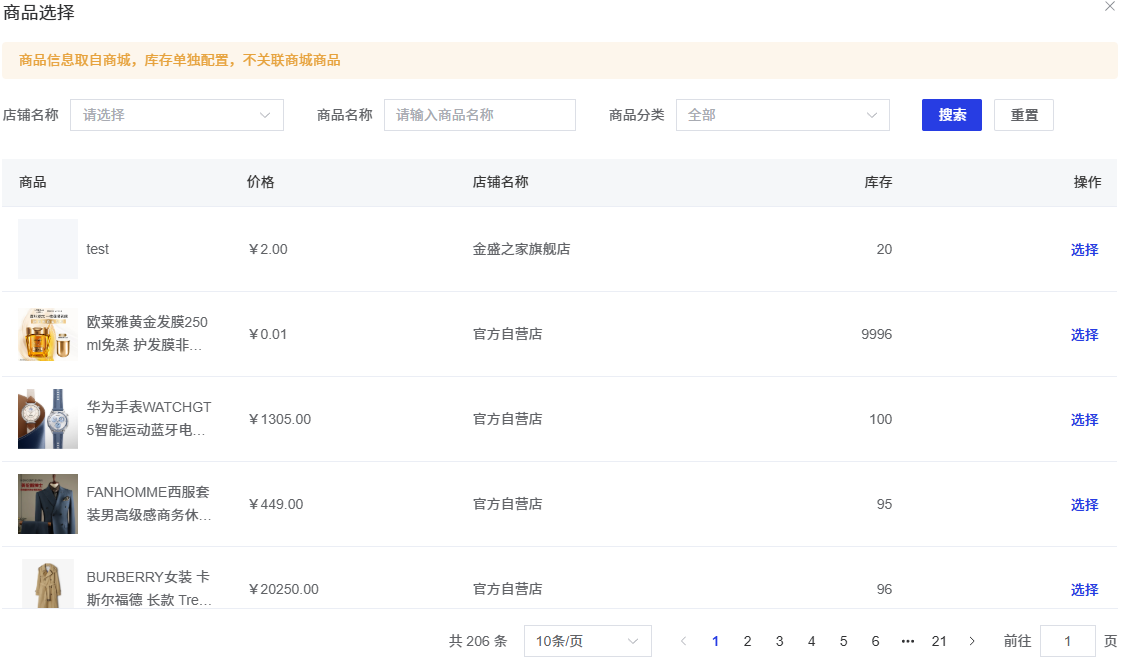Screen dimensions: 1123x660
Task: Open the 店铺名称 dropdown
Action: 177,115
